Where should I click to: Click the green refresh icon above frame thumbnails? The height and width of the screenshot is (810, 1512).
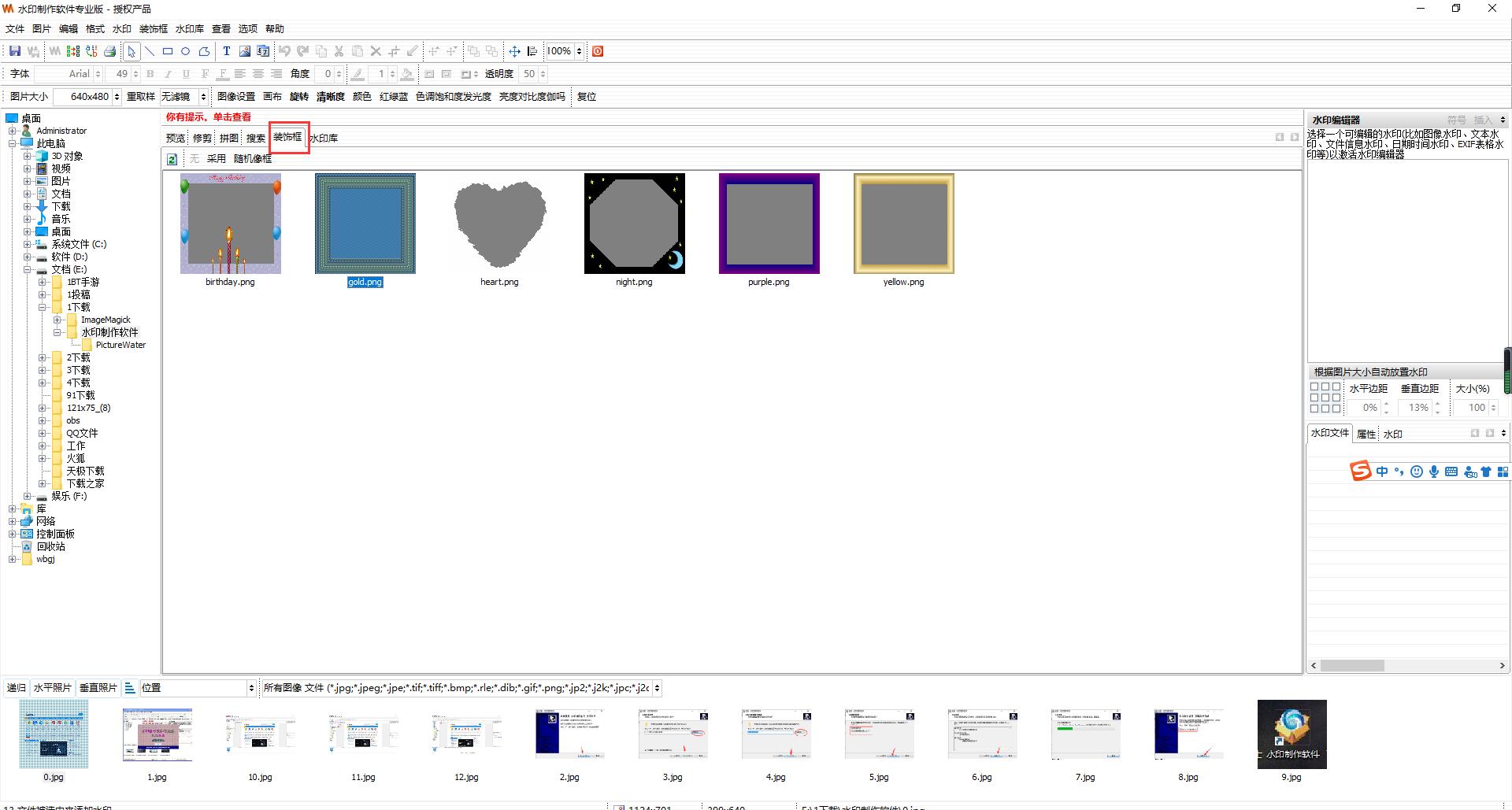pyautogui.click(x=172, y=159)
